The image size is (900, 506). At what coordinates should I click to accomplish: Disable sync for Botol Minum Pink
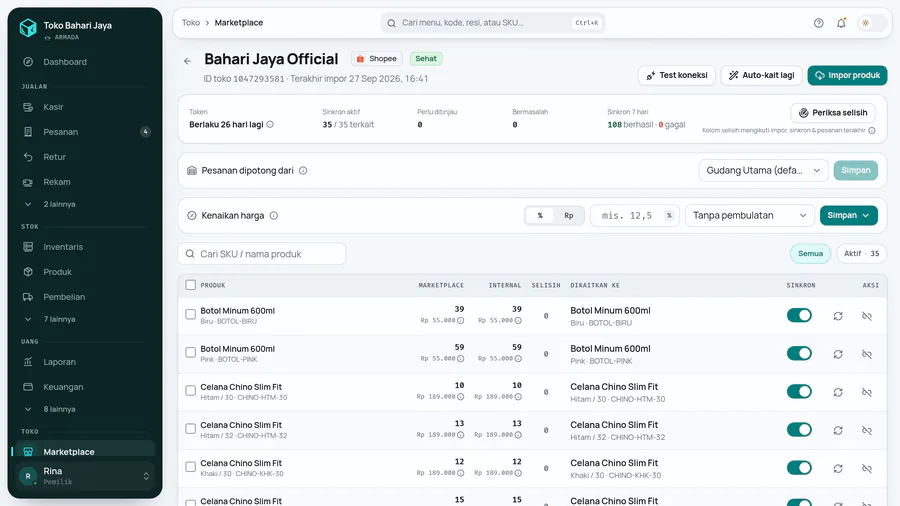(x=799, y=353)
